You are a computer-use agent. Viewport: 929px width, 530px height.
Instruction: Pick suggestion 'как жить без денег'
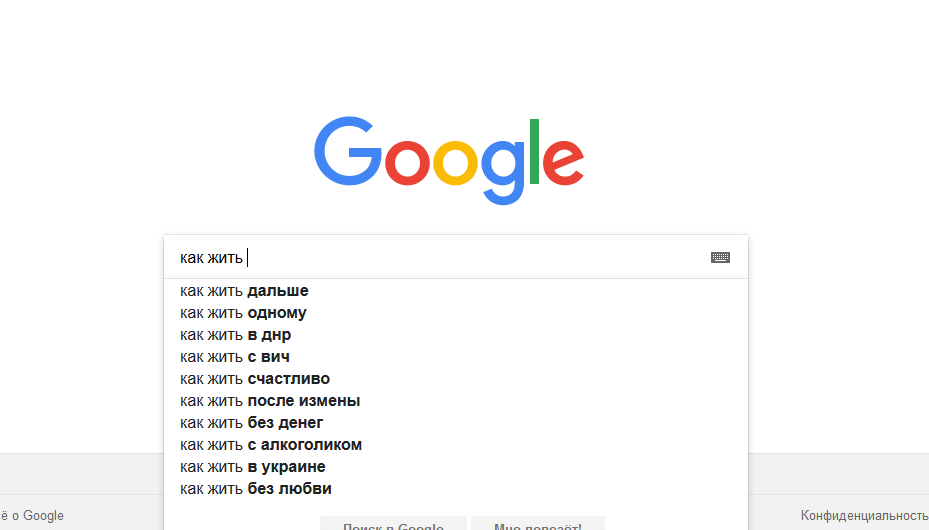[456, 422]
